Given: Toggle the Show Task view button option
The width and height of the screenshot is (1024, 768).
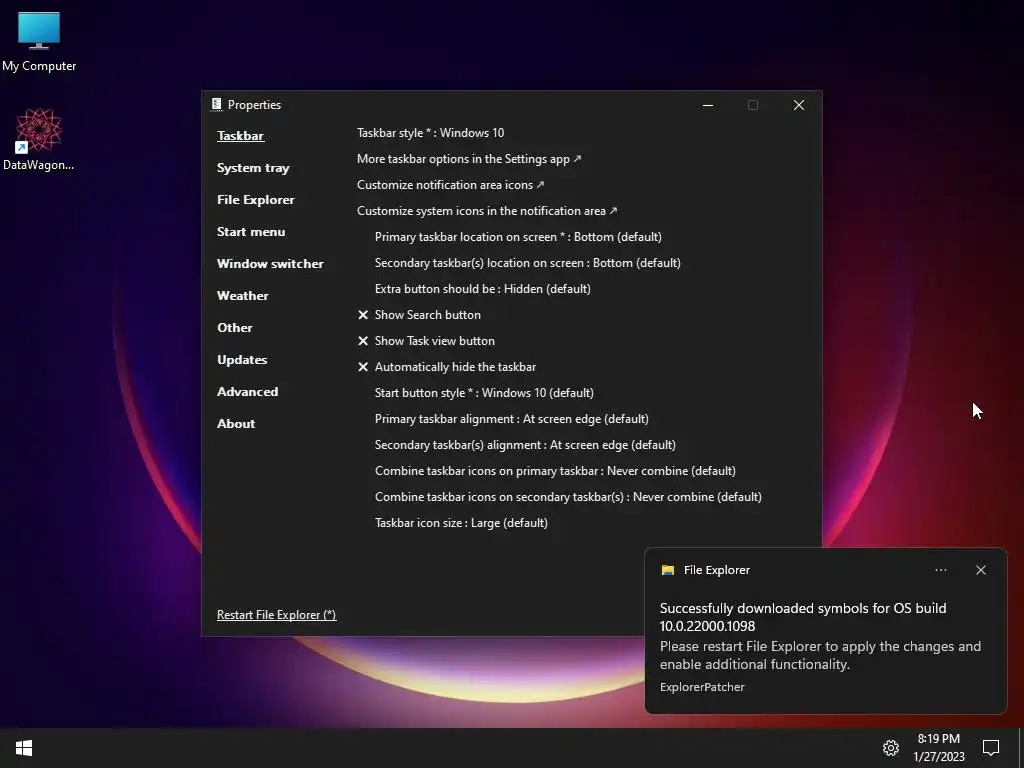Looking at the screenshot, I should click(x=426, y=341).
